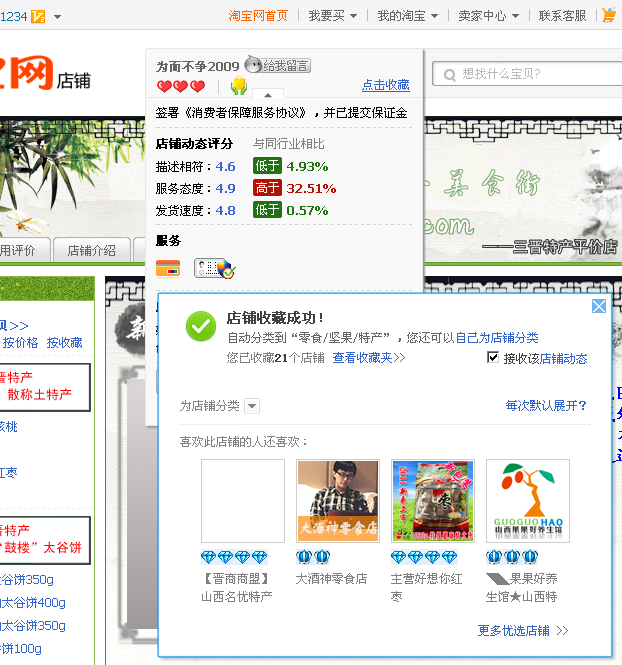This screenshot has height=665, width=622.
Task: Expand the 卖家中心 menu
Action: tap(488, 16)
